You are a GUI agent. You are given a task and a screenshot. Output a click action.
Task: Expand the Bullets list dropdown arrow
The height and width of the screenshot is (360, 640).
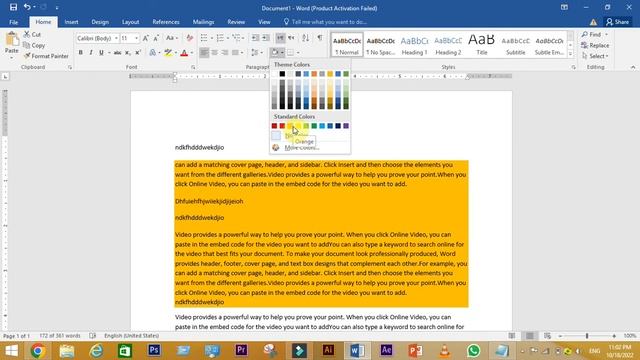click(211, 38)
